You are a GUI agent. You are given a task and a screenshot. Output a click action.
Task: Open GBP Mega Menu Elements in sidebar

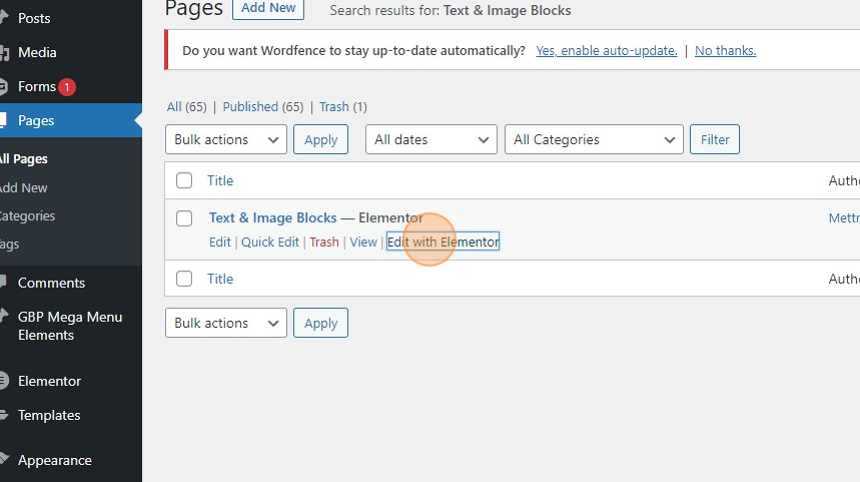70,326
